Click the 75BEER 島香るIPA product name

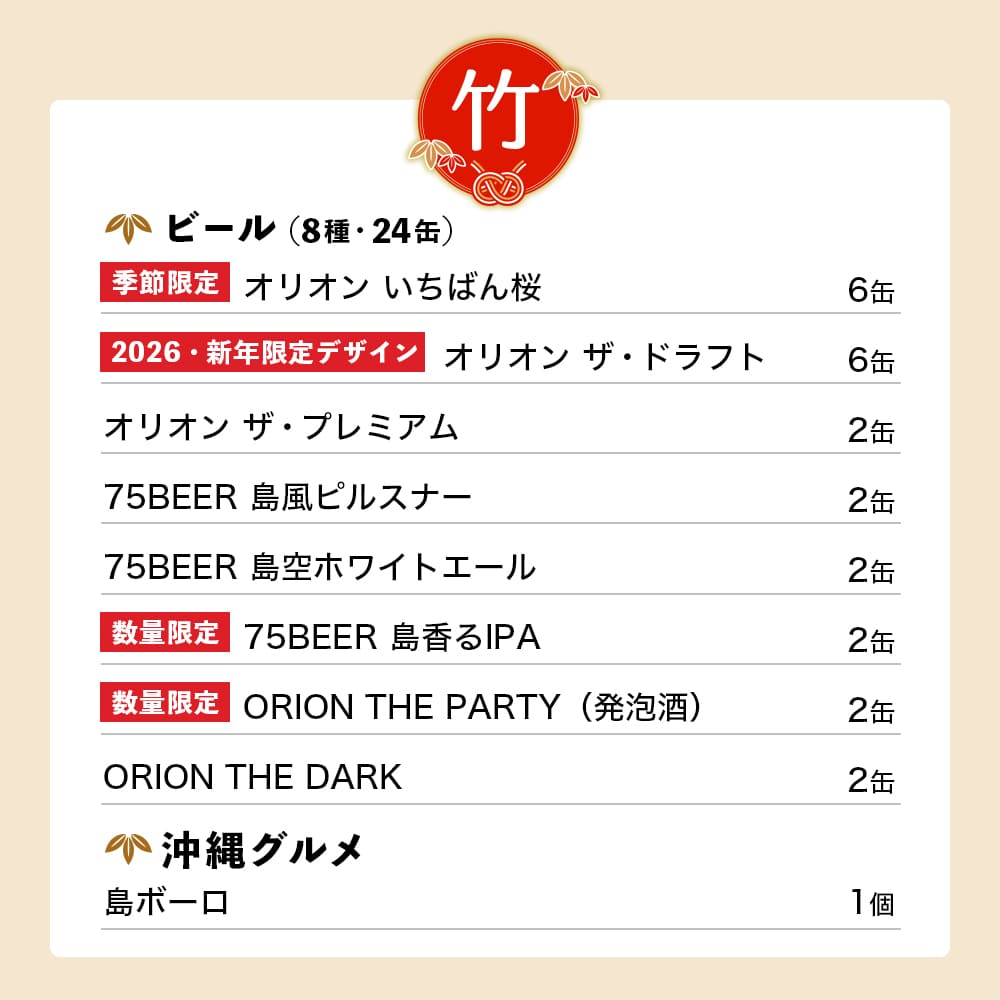pyautogui.click(x=392, y=638)
